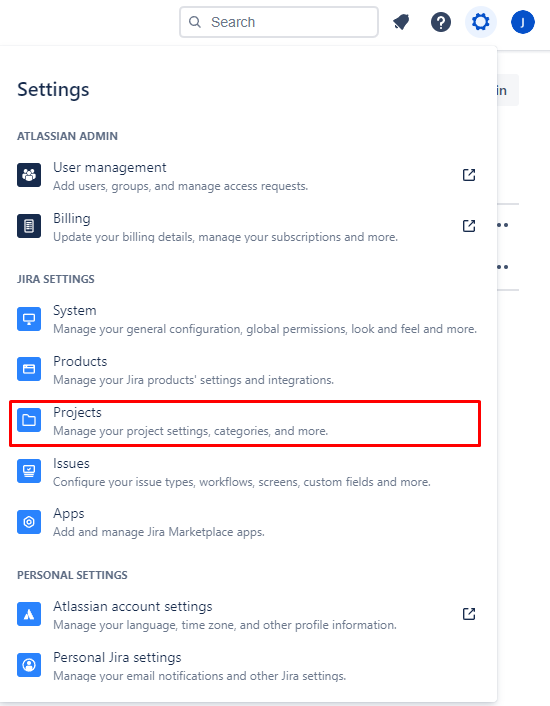550x706 pixels.
Task: Click the Personal Jira settings person icon
Action: (29, 665)
